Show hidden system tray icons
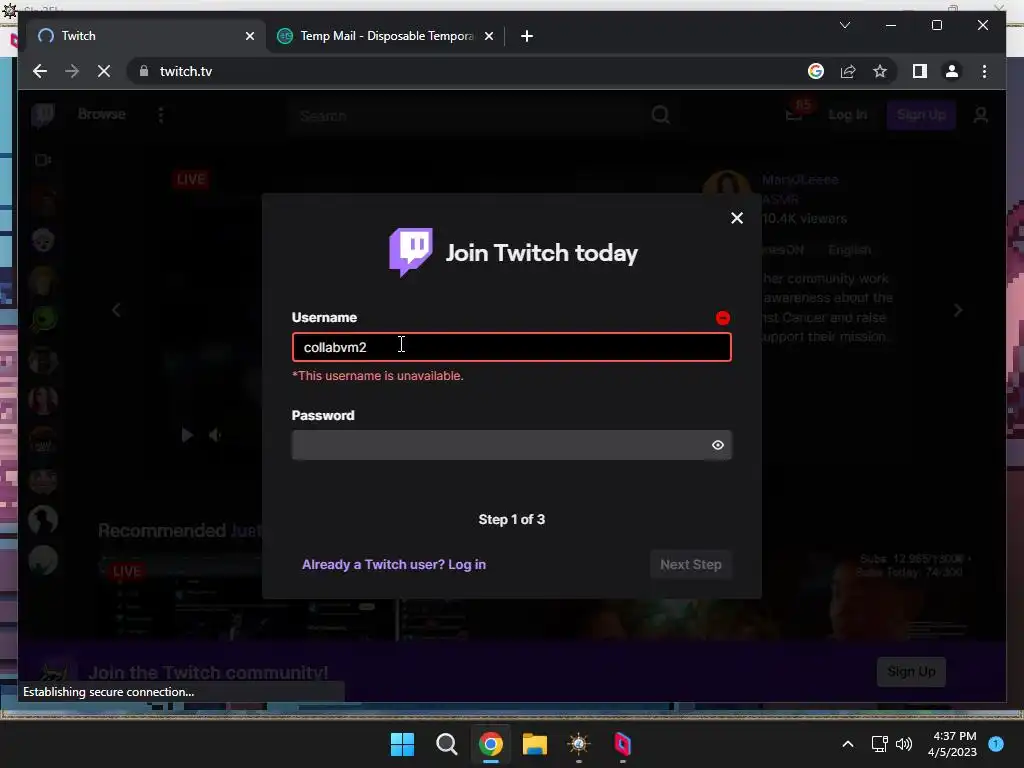Viewport: 1024px width, 768px height. (847, 744)
